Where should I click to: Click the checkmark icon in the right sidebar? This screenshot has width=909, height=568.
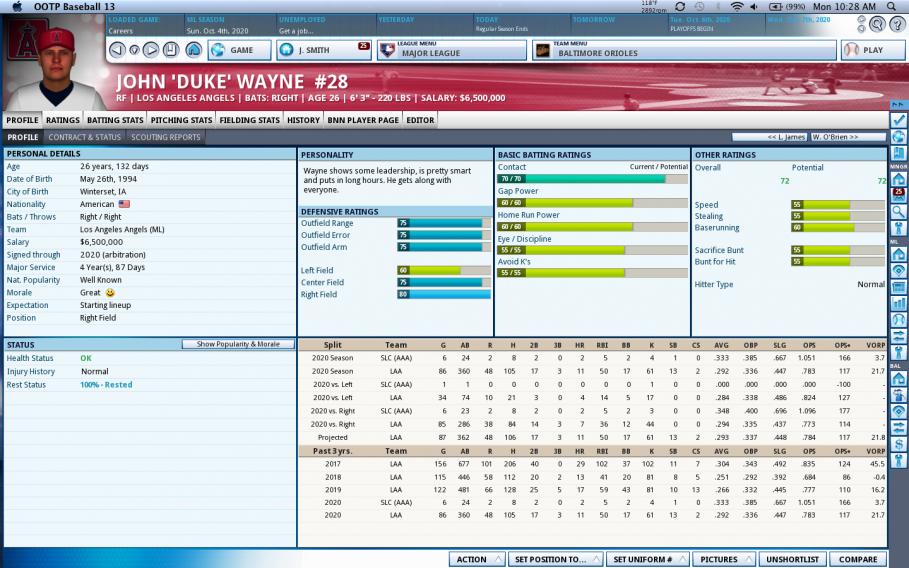coord(898,119)
